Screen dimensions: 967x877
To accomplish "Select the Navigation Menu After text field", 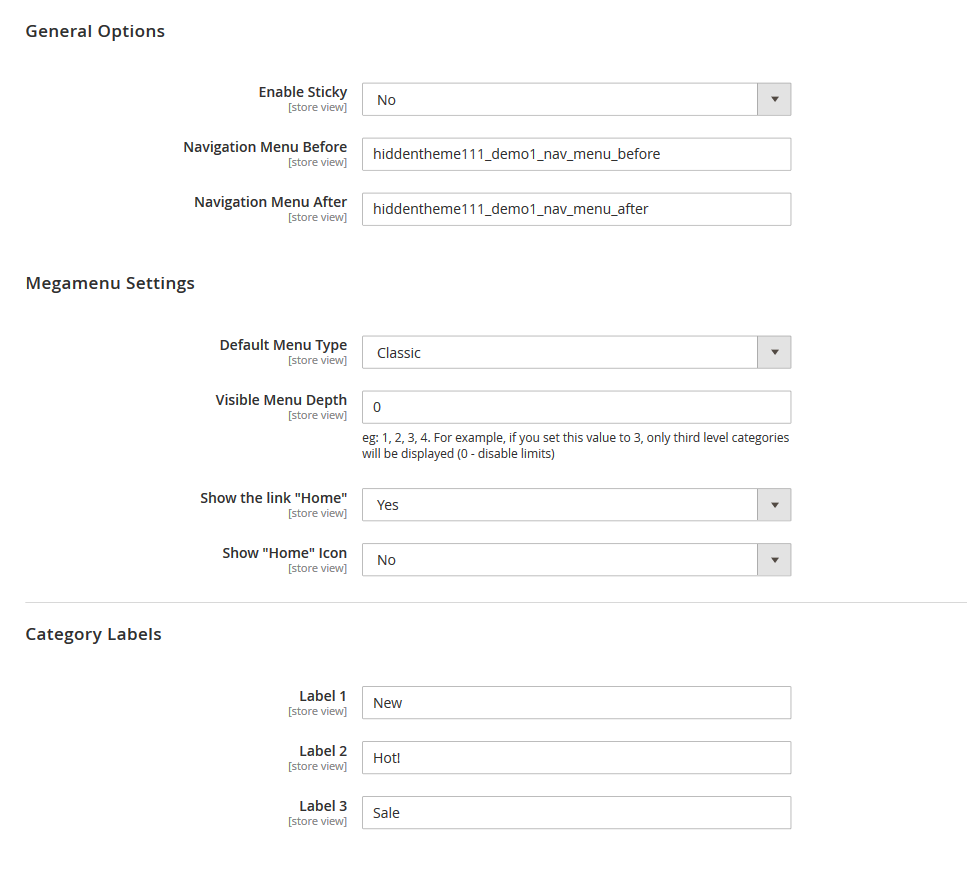I will coord(576,209).
